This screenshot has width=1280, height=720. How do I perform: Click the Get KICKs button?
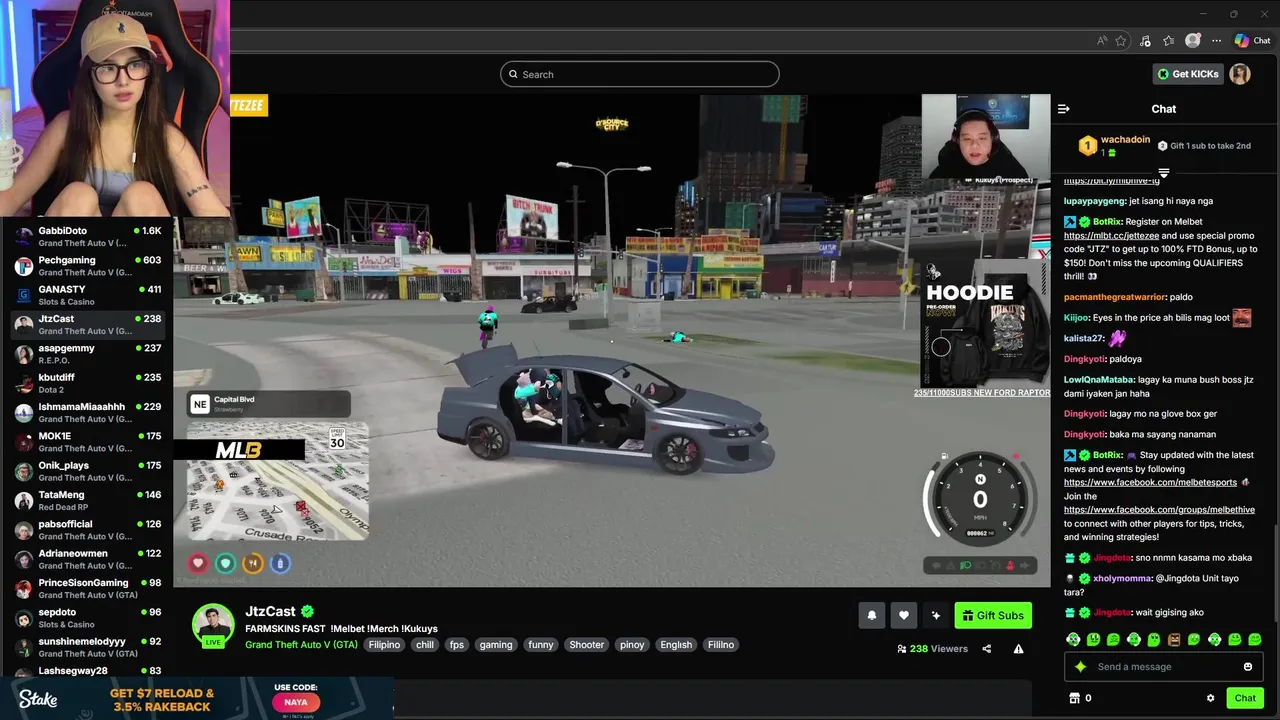click(x=1188, y=74)
